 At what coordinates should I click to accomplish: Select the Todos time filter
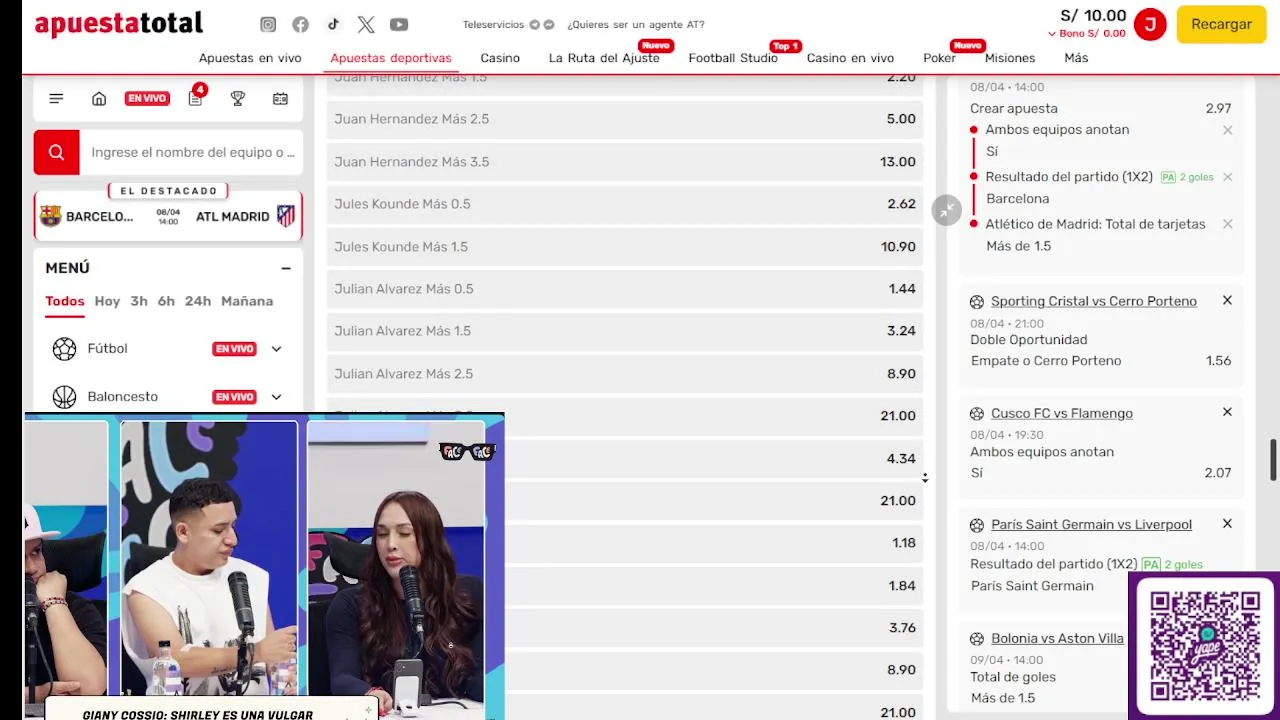(x=65, y=301)
